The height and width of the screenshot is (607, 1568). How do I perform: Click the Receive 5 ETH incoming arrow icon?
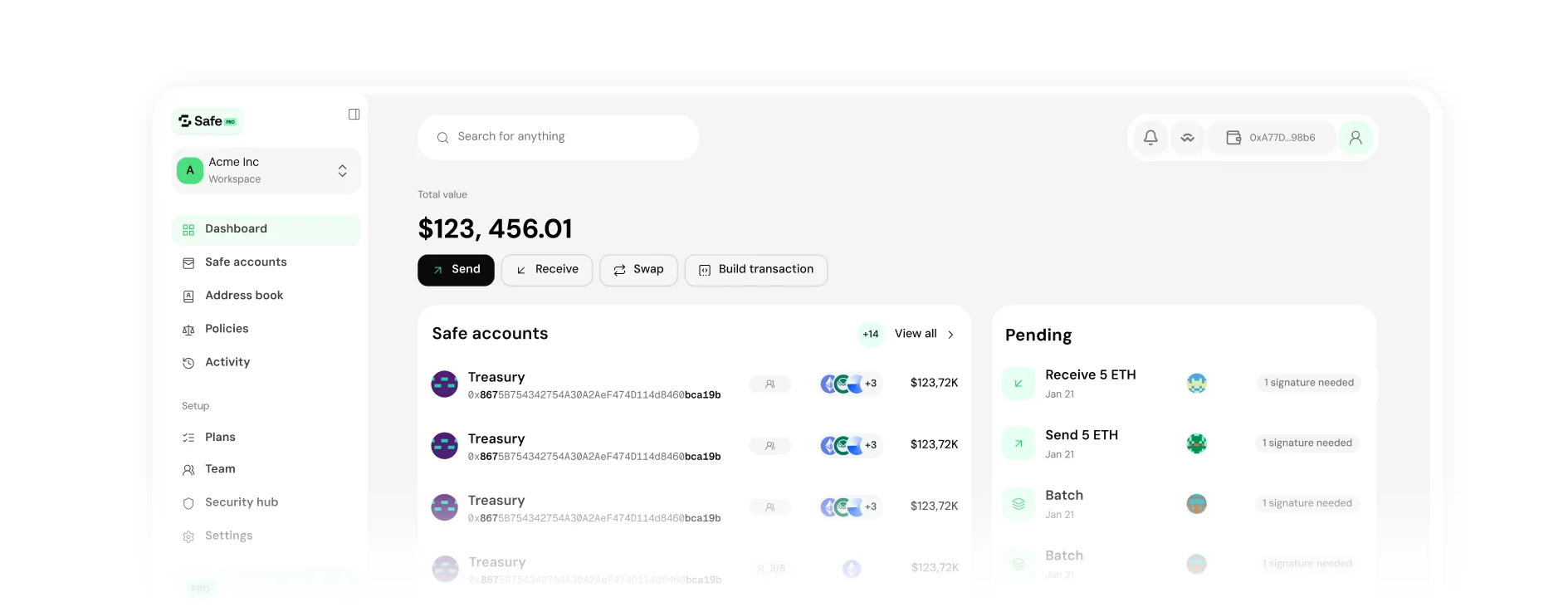(x=1018, y=384)
